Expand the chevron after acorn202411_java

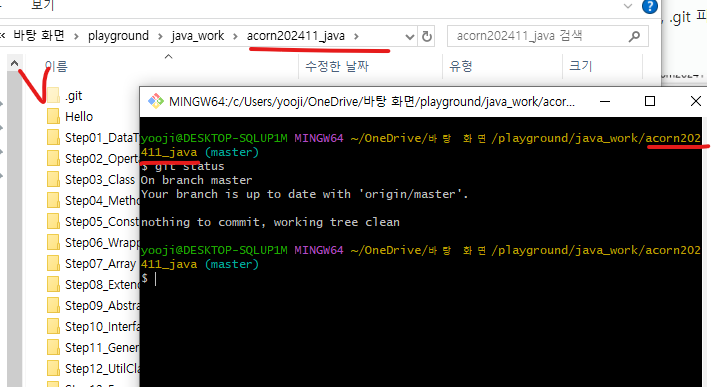point(356,36)
